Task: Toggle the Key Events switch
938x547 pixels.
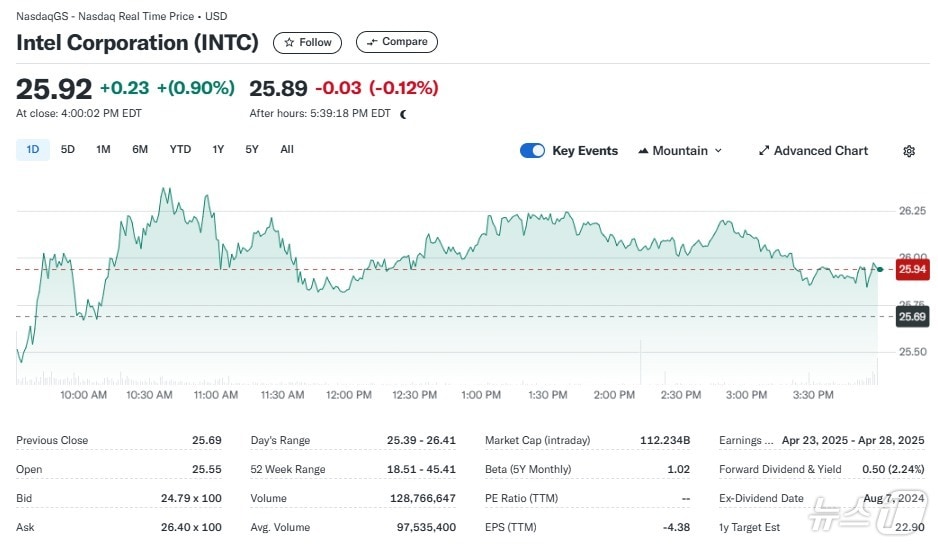Action: click(x=532, y=151)
